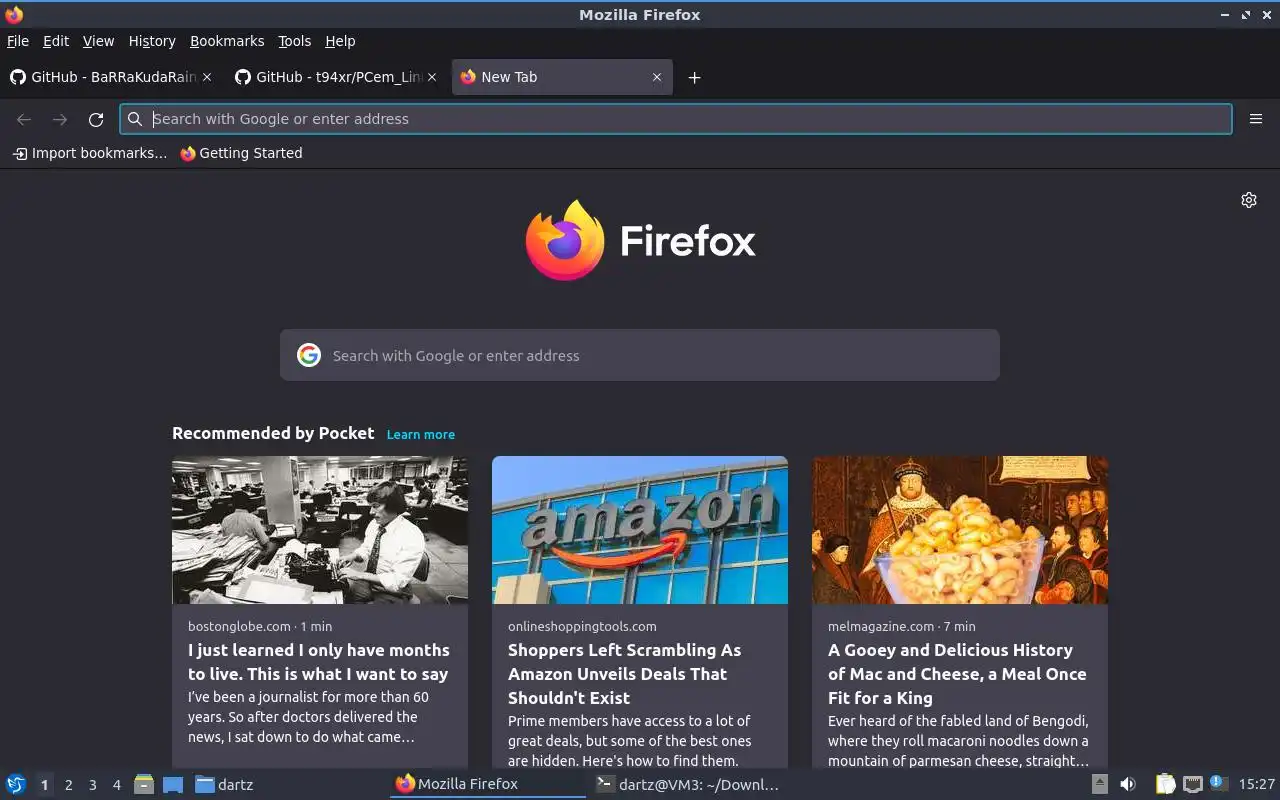This screenshot has height=800, width=1280.
Task: Open the Lubuntu start menu icon
Action: 16,784
